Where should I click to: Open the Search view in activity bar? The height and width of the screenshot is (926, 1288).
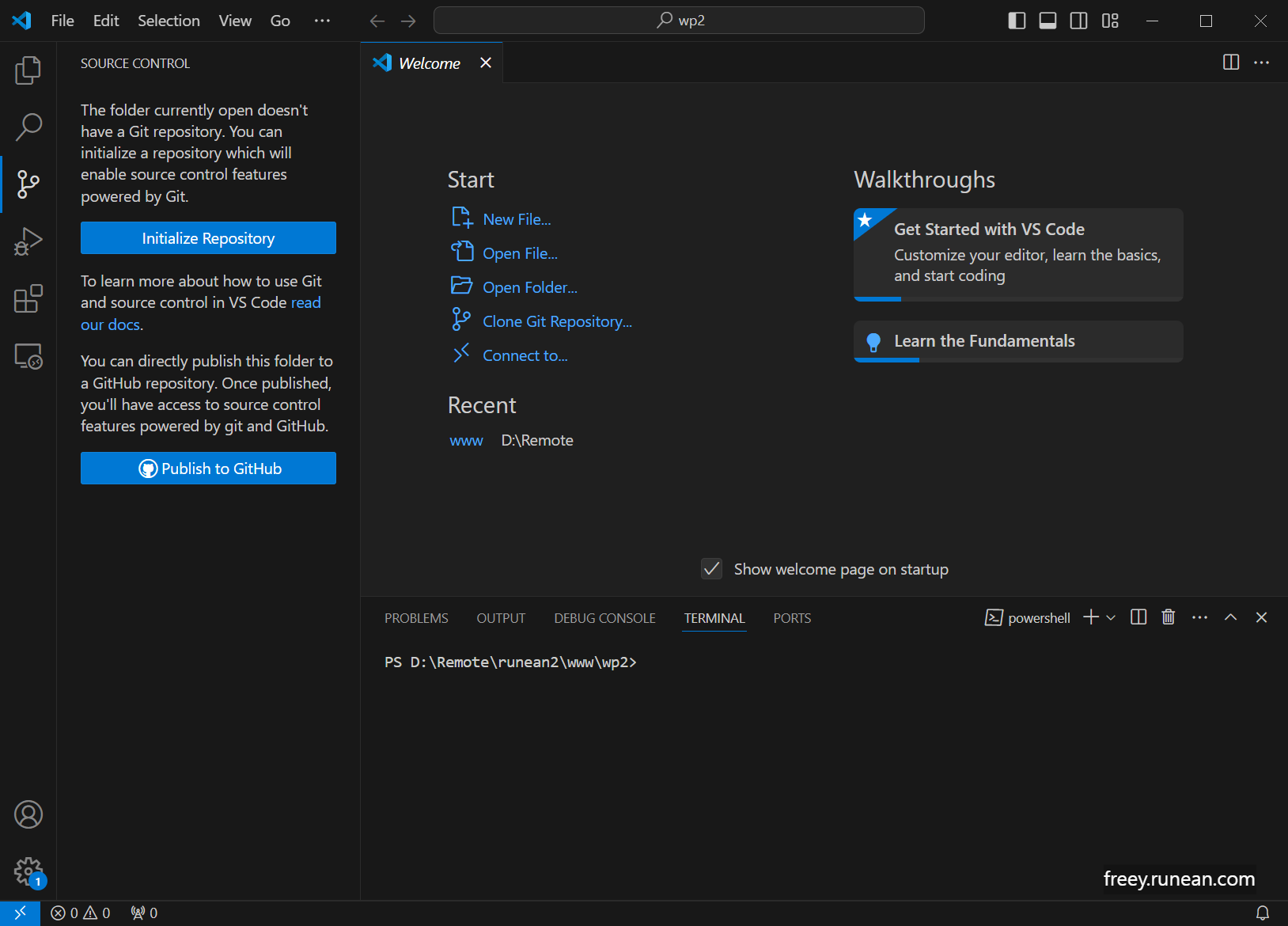coord(28,127)
